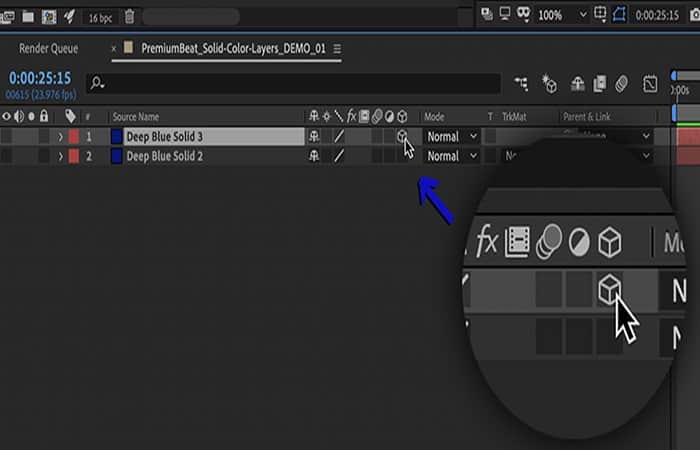
Task: Create a new composition from toolbar icon
Action: [49, 17]
